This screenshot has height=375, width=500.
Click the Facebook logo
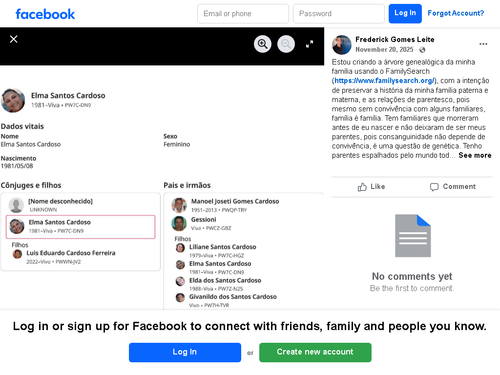point(45,14)
